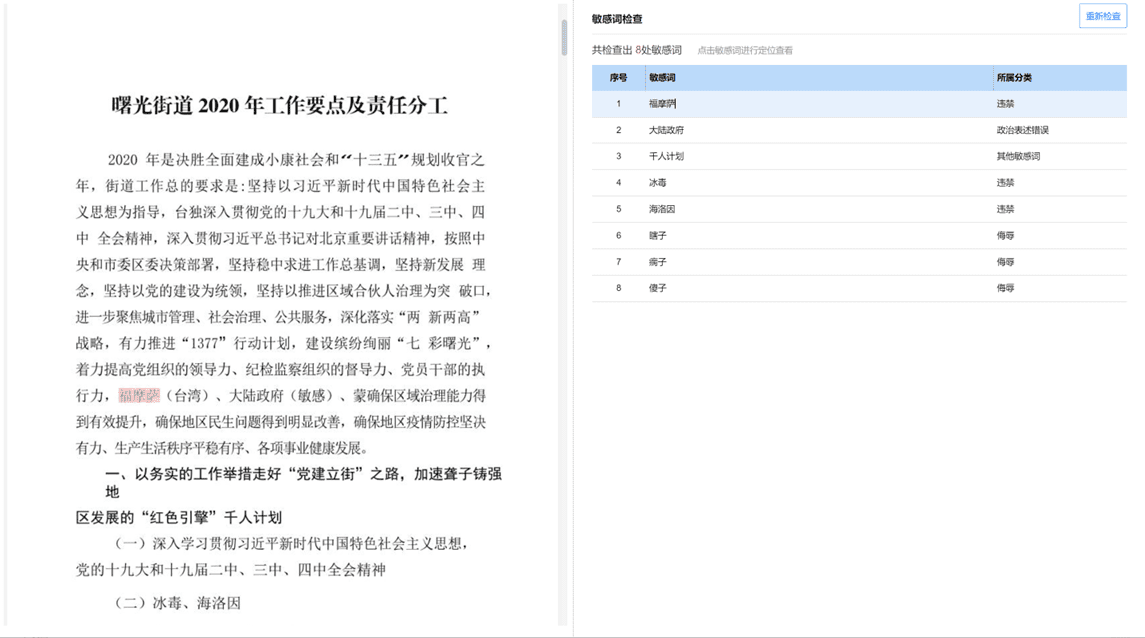Image resolution: width=1145 pixels, height=638 pixels.
Task: Click the document title 曙光街道2020年工作要点及责任分工
Action: 280,106
